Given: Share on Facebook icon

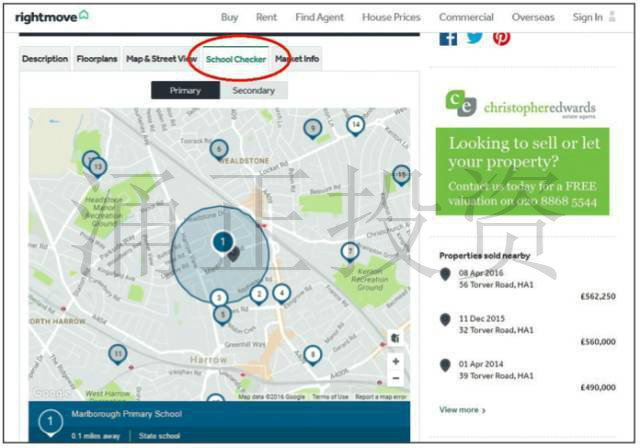Looking at the screenshot, I should coord(448,38).
